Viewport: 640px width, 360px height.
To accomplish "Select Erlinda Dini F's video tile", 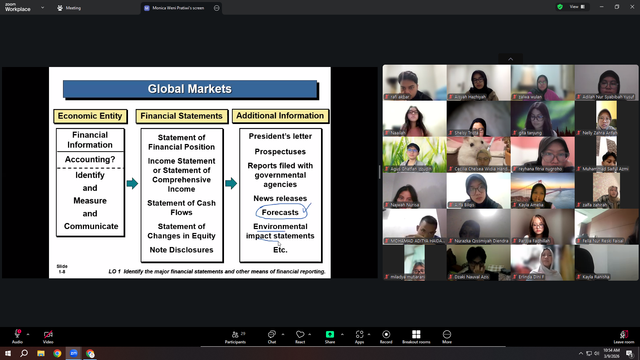I will tap(542, 263).
